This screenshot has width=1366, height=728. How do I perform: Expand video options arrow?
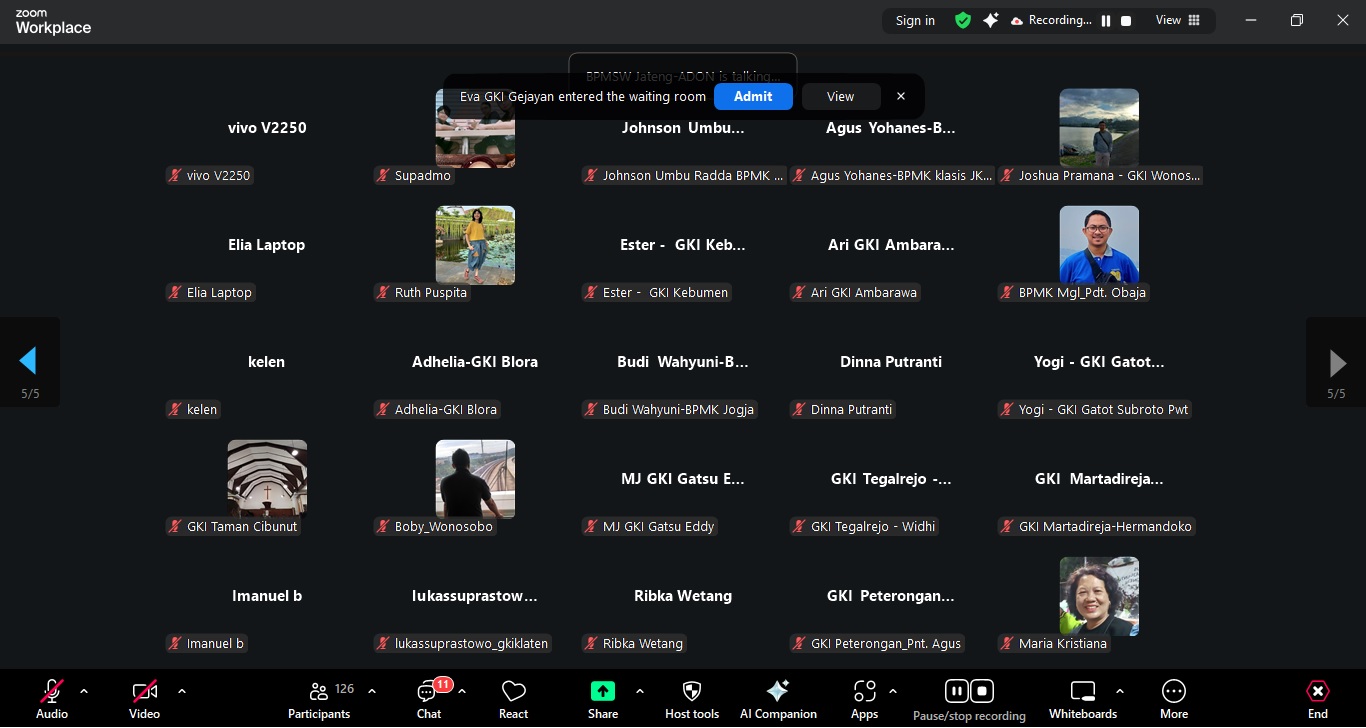click(182, 691)
